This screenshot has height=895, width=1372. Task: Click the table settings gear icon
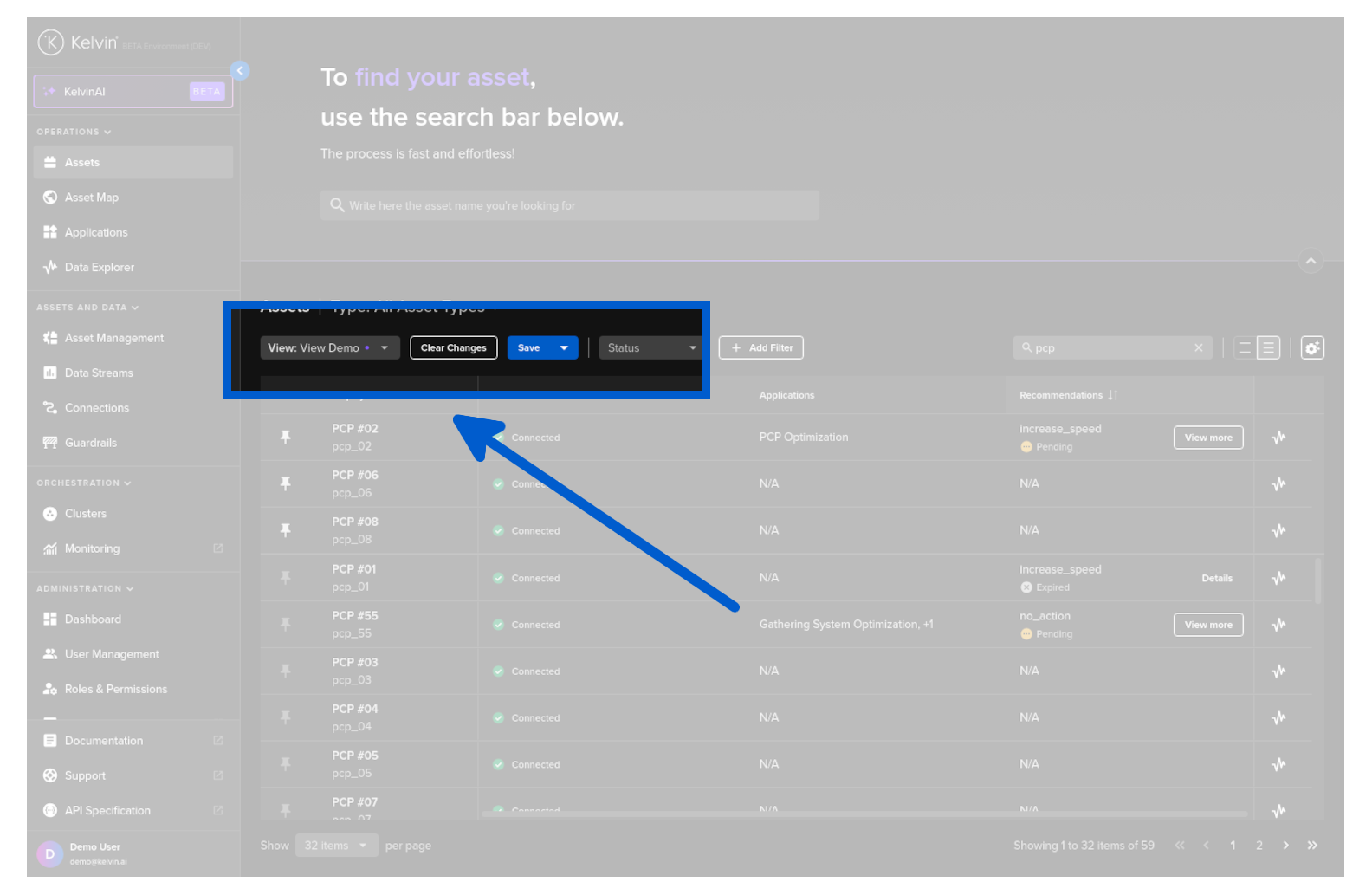coord(1311,348)
